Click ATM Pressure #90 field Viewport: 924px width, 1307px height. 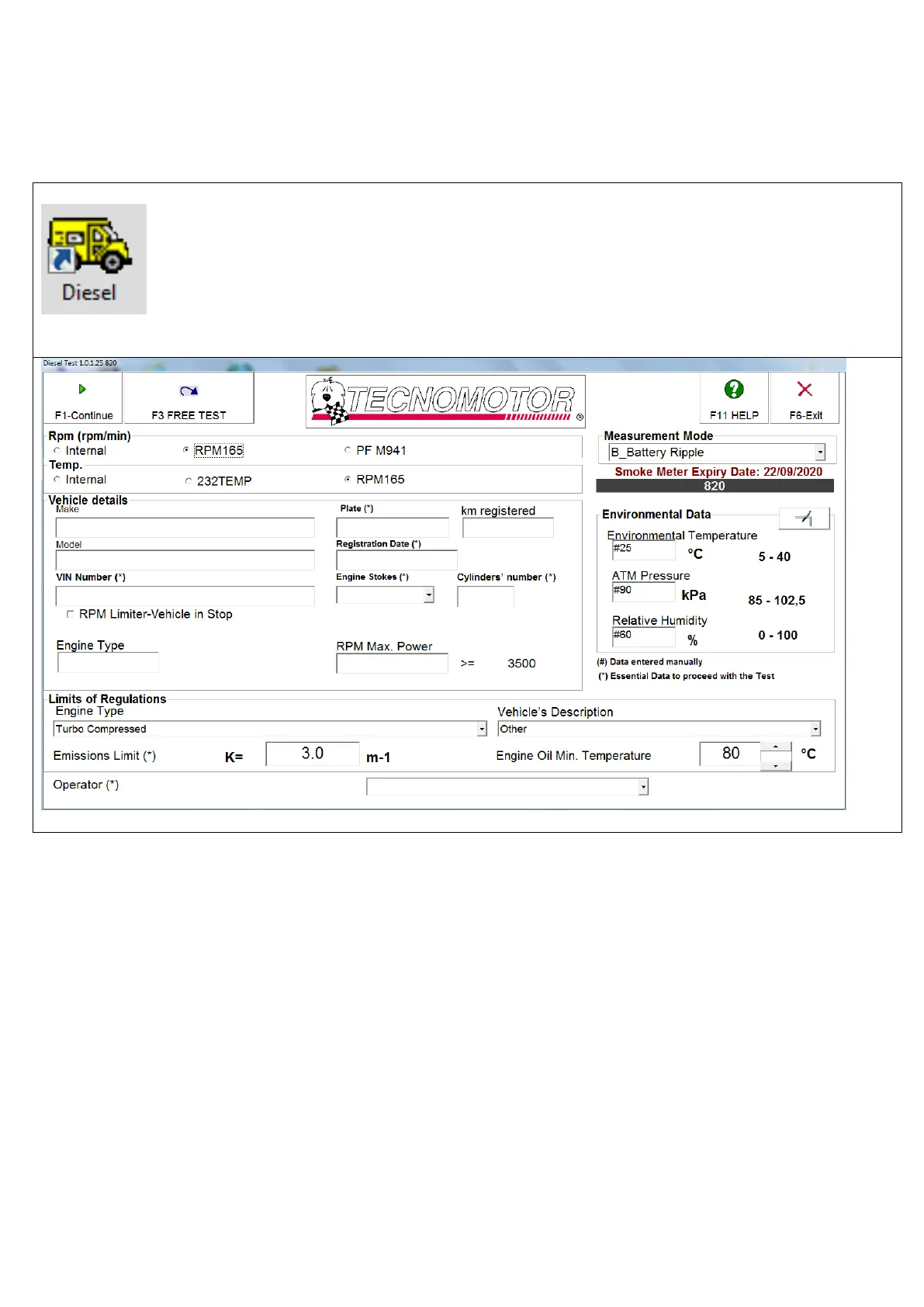644,592
